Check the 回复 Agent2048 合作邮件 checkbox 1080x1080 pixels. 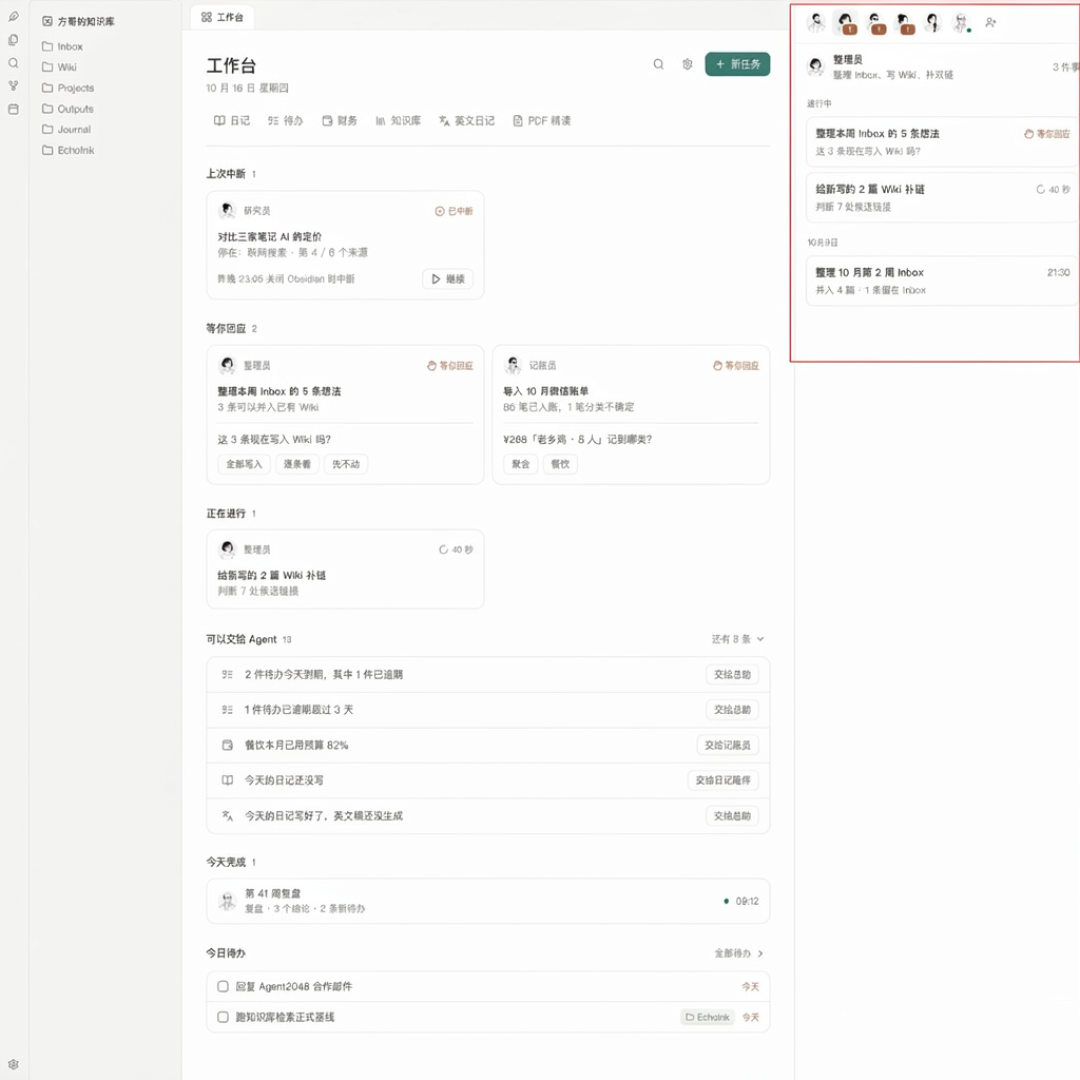[222, 986]
